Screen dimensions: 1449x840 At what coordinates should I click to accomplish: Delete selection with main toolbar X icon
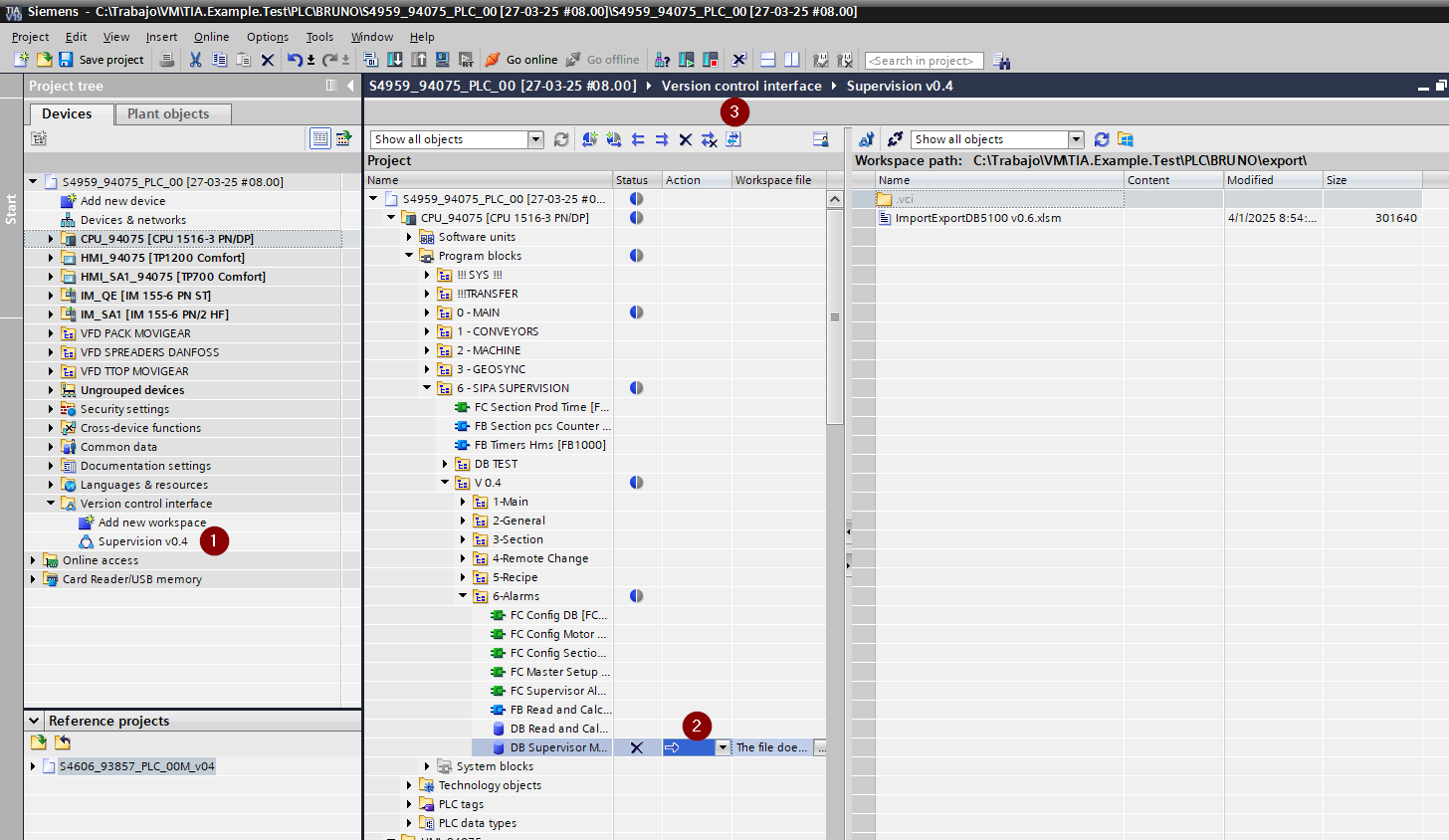pos(268,60)
